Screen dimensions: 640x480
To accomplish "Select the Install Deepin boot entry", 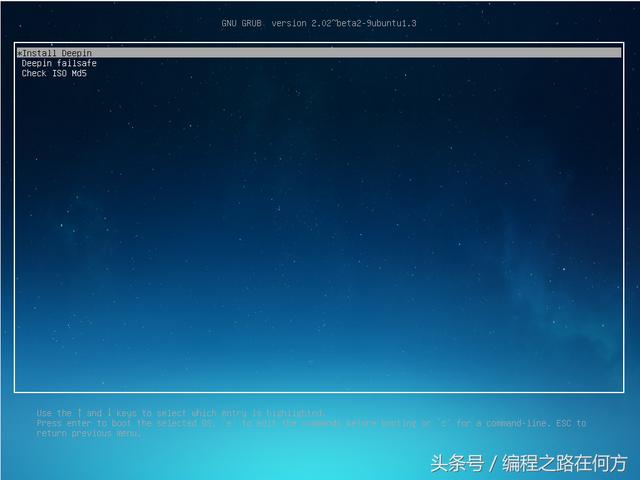I will 319,53.
